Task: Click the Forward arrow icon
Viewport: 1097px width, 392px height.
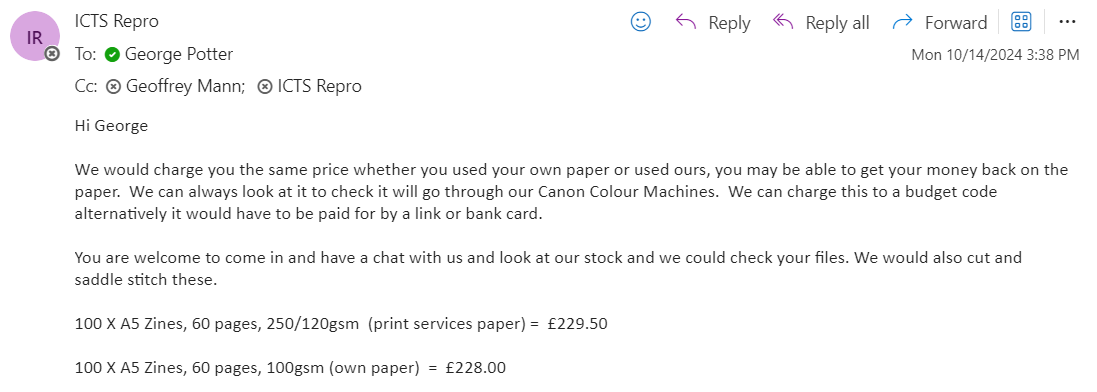Action: [903, 22]
